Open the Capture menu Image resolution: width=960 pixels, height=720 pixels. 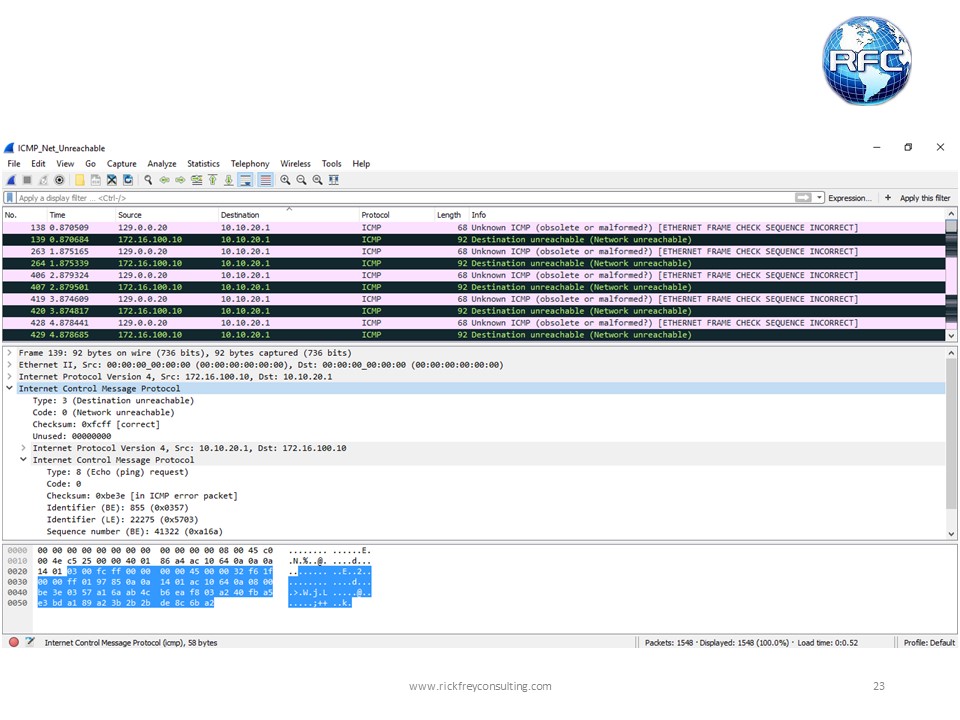coord(122,164)
